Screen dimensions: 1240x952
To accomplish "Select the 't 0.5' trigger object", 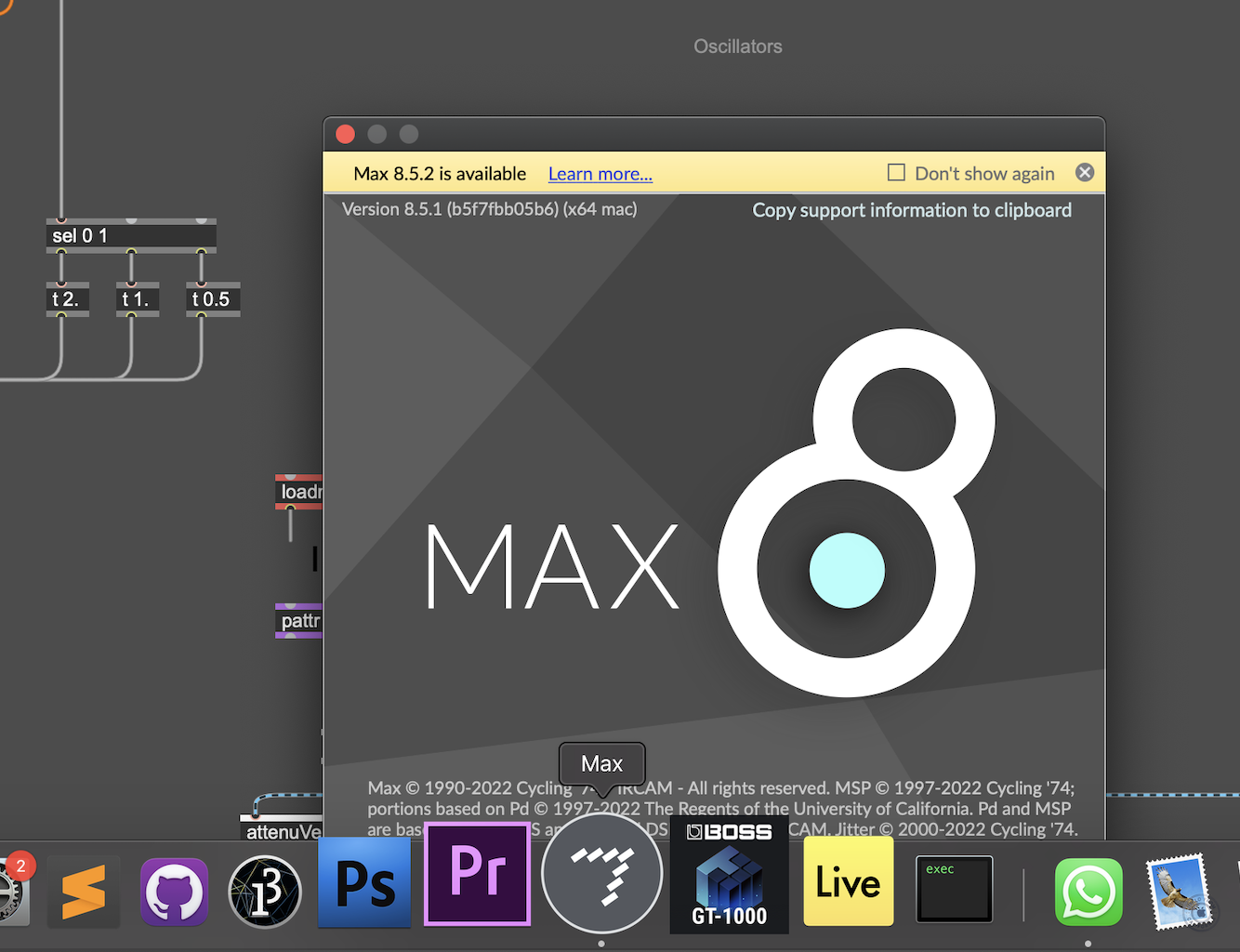I will 213,299.
